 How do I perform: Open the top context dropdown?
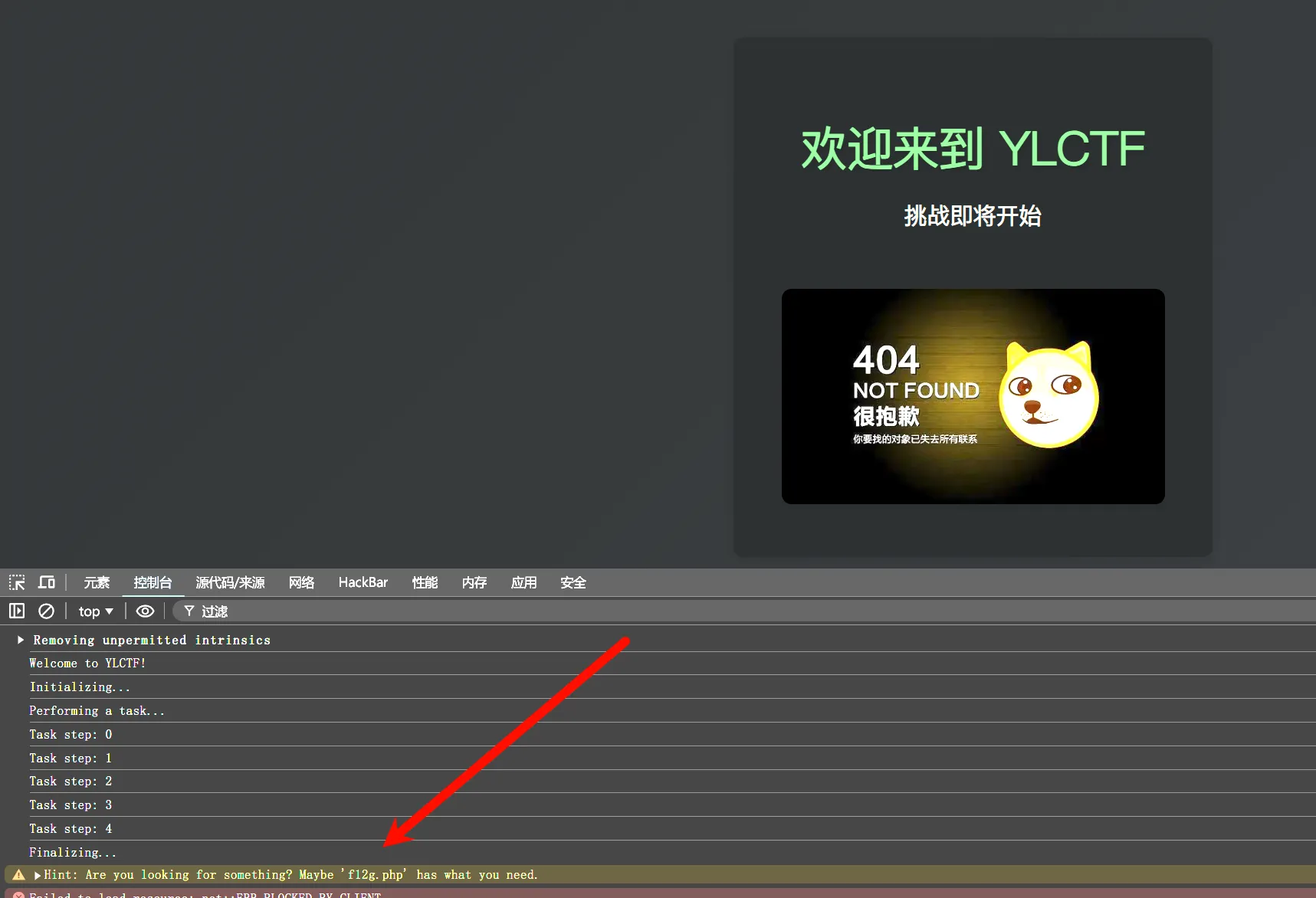point(96,611)
